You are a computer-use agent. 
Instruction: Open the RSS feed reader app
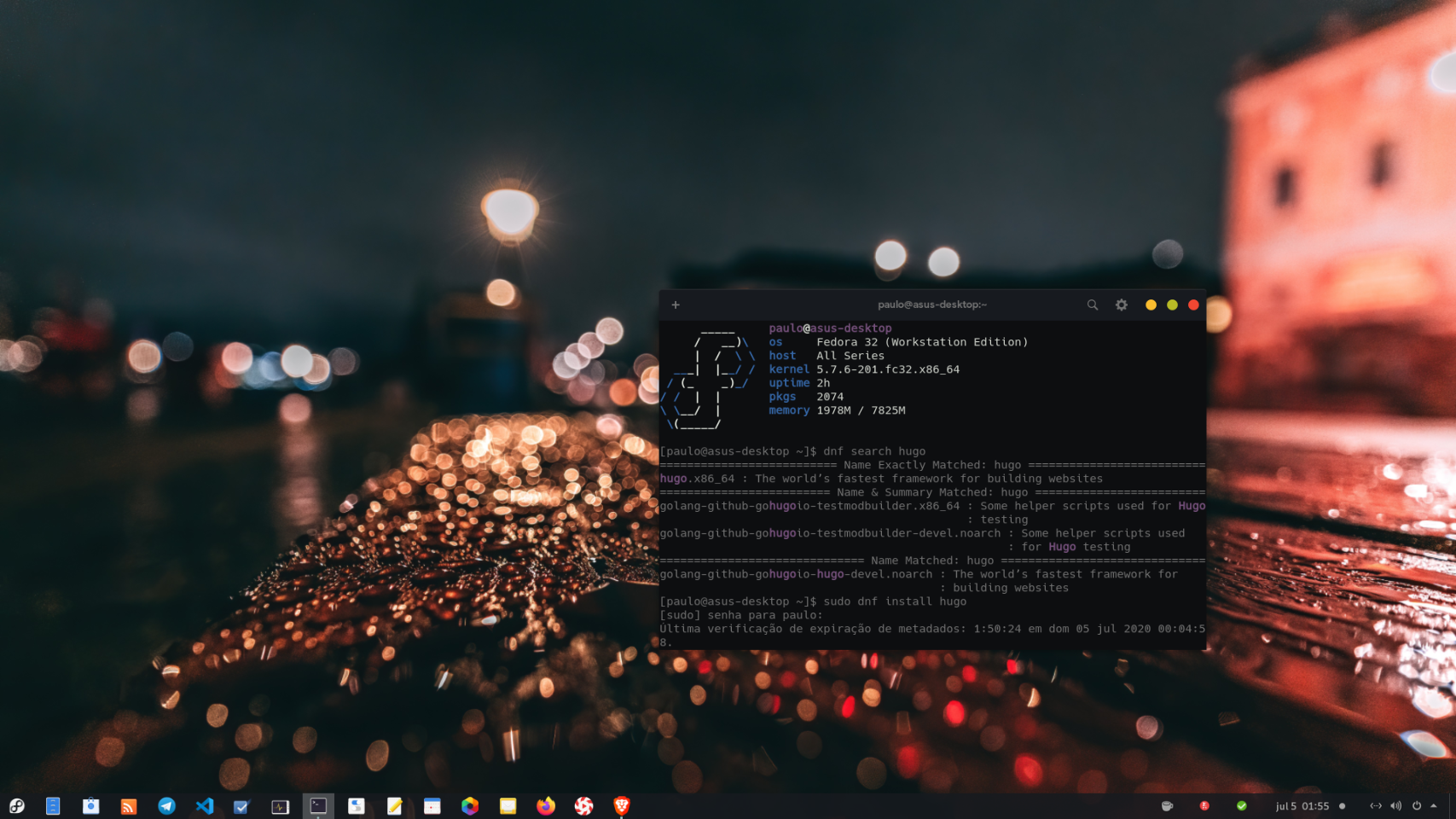(129, 805)
